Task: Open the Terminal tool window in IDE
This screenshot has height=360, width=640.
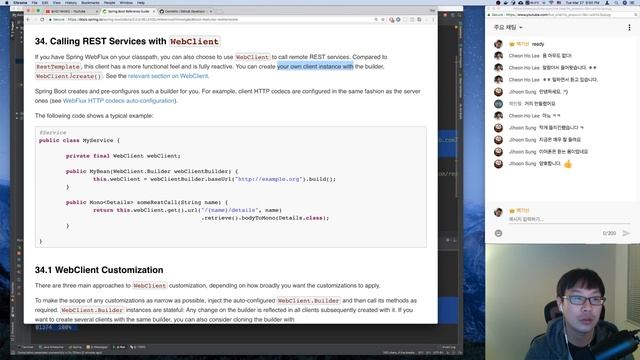Action: coord(26,347)
